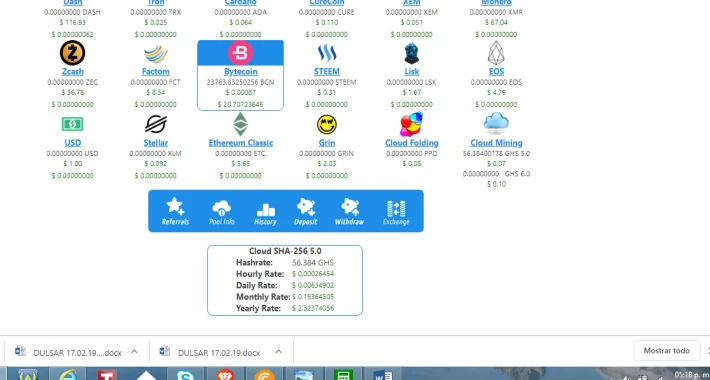710x380 pixels.
Task: Click the 0.00000000 ZEC balance
Action: 72,82
